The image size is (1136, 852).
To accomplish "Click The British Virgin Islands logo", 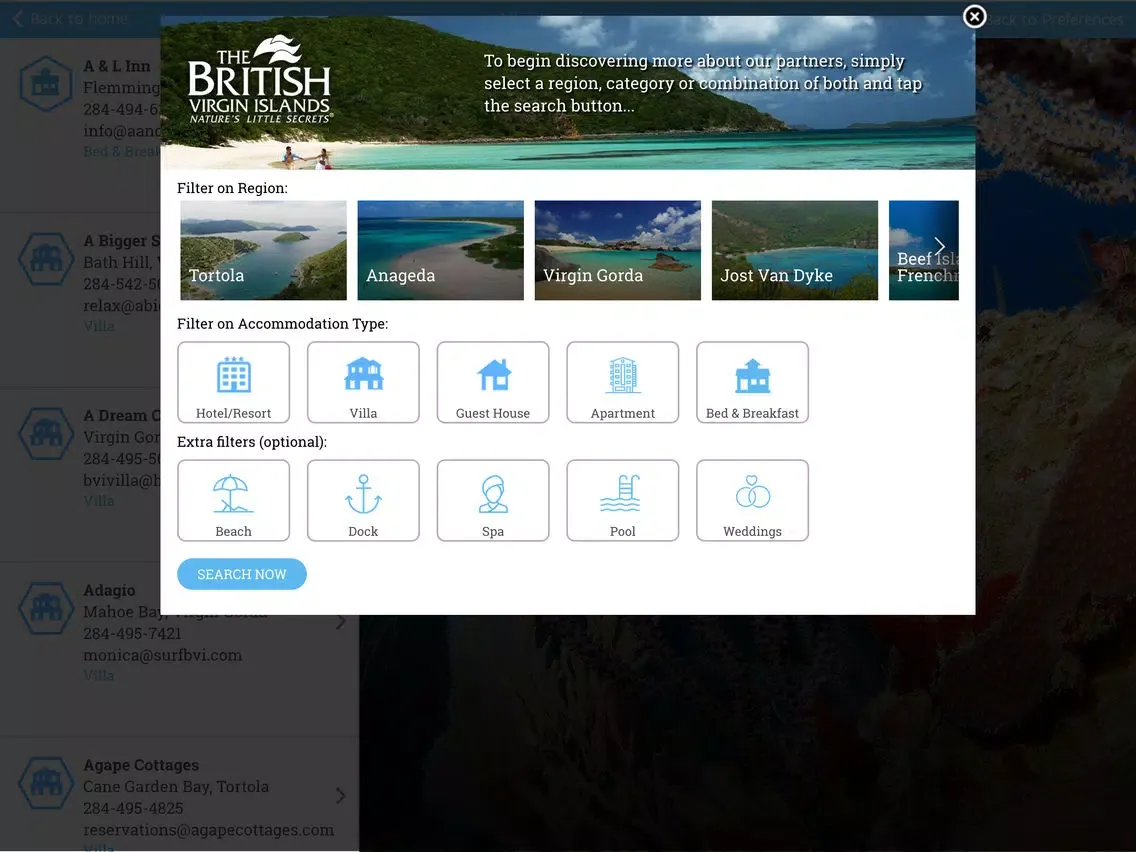I will (259, 80).
